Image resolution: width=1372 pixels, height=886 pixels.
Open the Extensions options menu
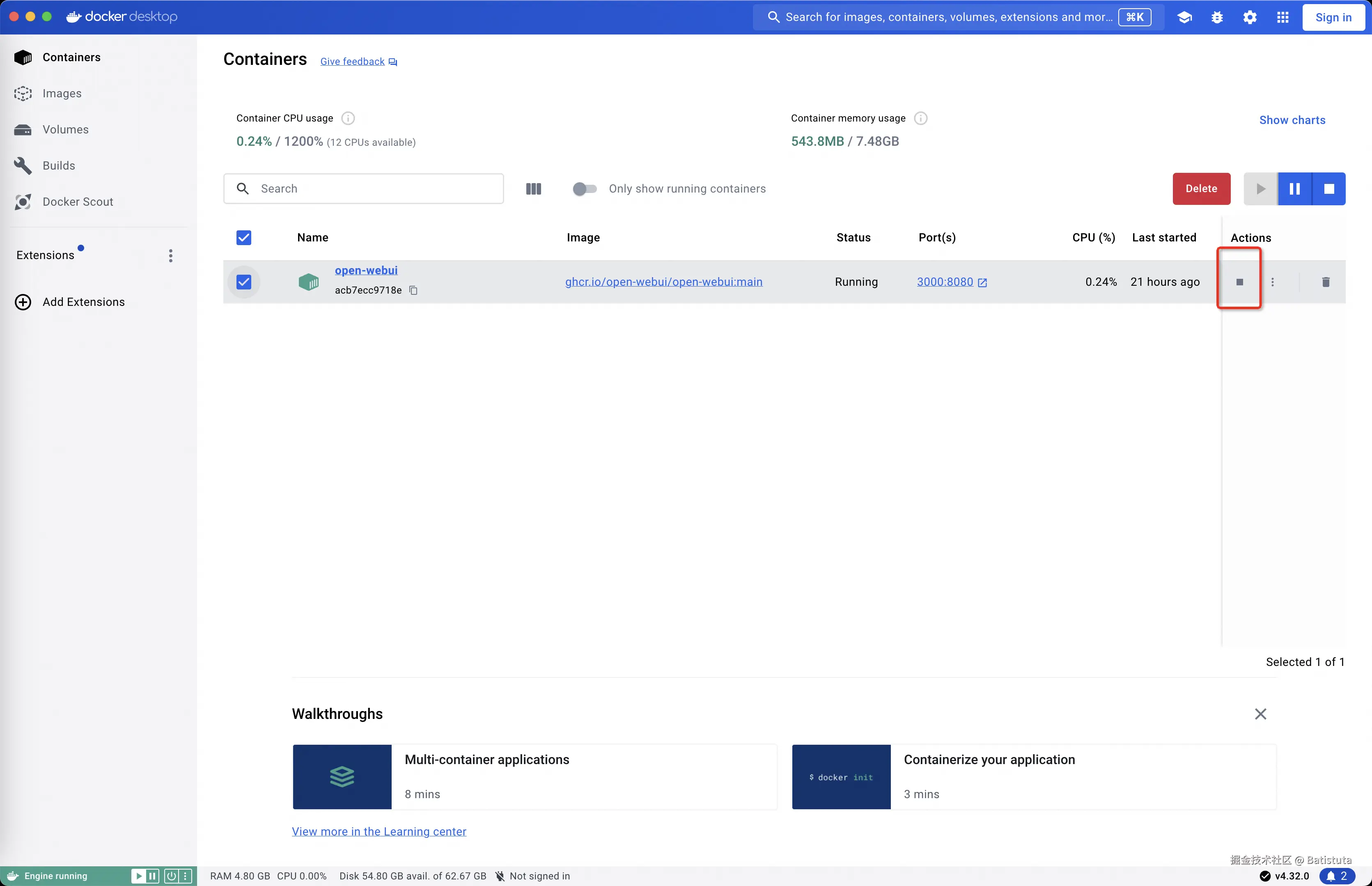[171, 255]
